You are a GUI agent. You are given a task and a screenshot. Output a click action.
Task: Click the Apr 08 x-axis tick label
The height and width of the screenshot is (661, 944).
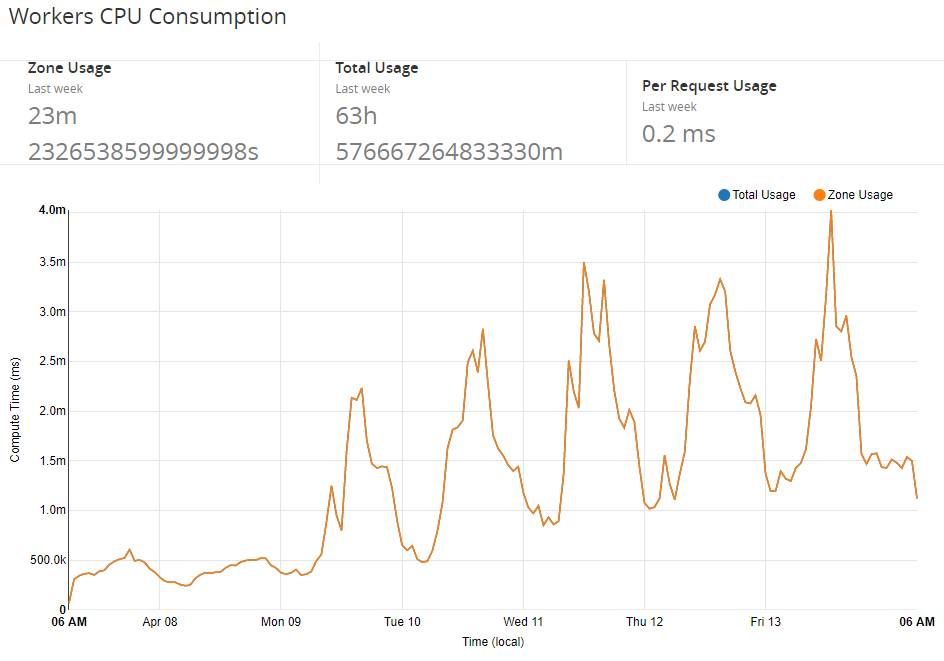coord(160,622)
